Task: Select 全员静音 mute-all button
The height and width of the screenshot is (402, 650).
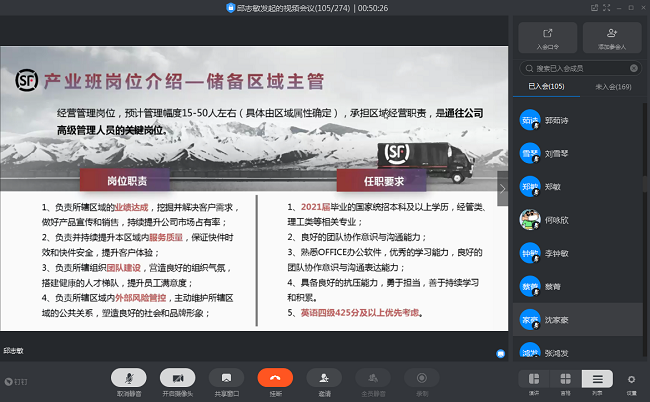Action: [x=373, y=378]
